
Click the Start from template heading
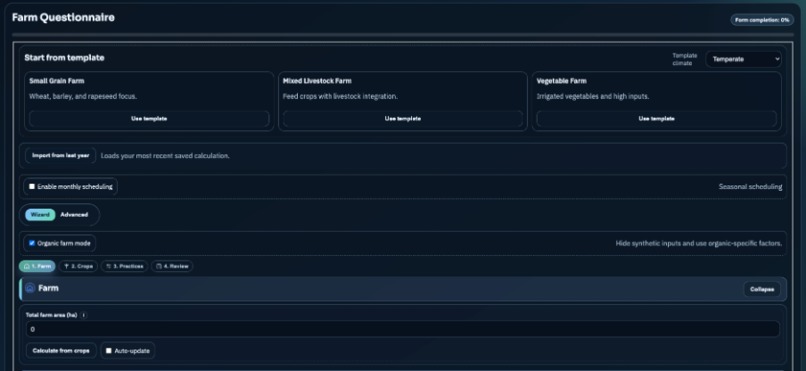tap(64, 58)
